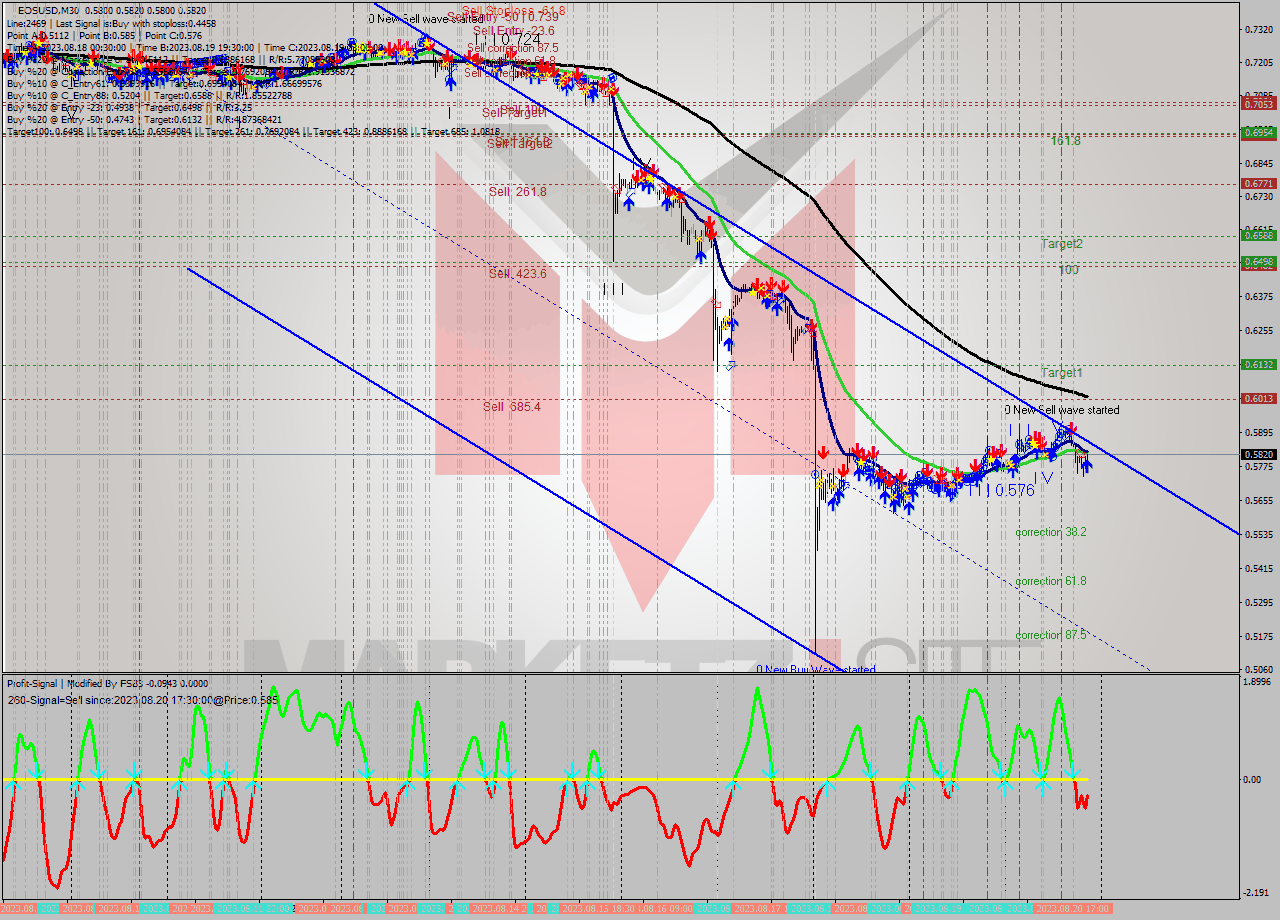Click the 0.6255 price axis value
Image resolution: width=1280 pixels, height=920 pixels.
(1257, 331)
